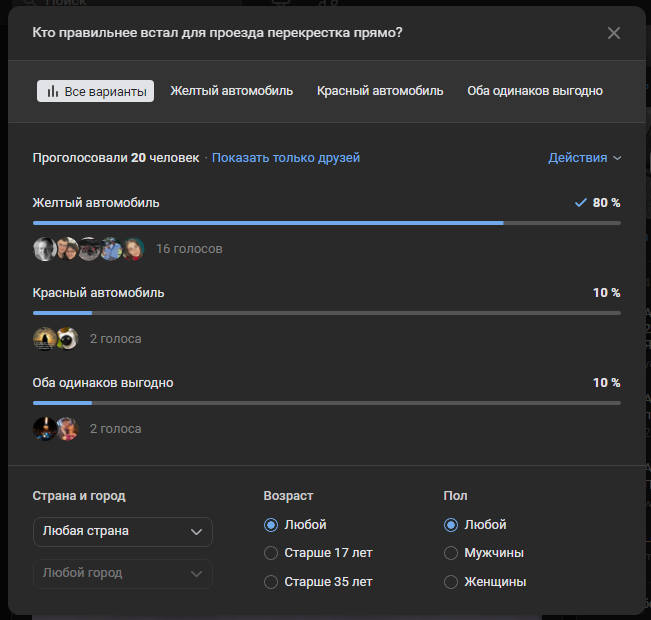Click second avatar under 'Желтый автомобиль'
The image size is (651, 620).
(68, 249)
